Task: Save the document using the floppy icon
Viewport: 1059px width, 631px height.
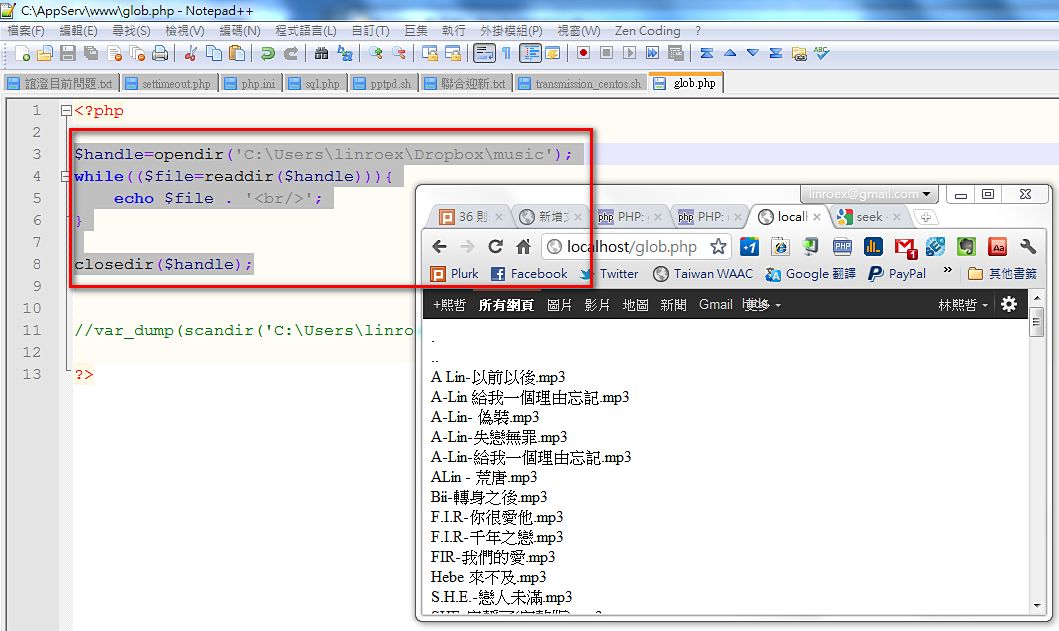Action: (x=68, y=53)
